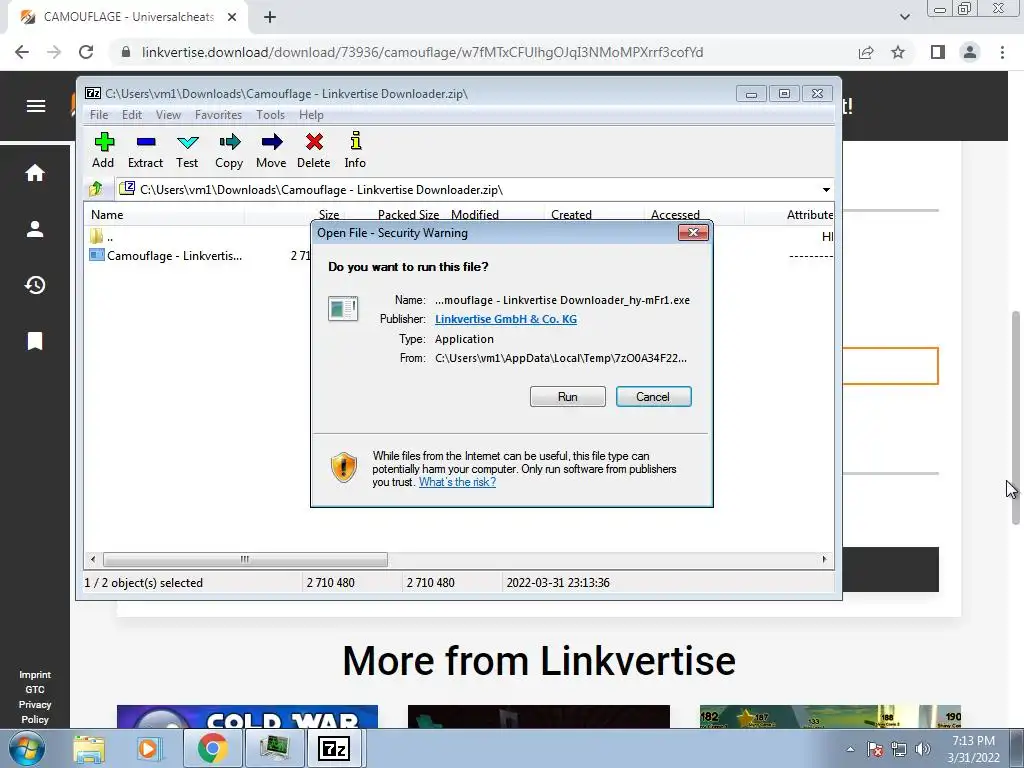Open Chrome profile avatar

[x=970, y=52]
